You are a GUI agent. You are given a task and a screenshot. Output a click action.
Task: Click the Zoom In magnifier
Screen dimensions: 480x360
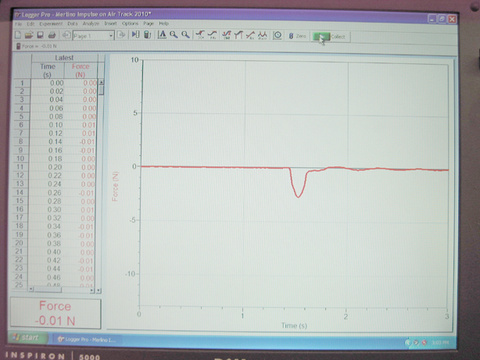[x=174, y=34]
